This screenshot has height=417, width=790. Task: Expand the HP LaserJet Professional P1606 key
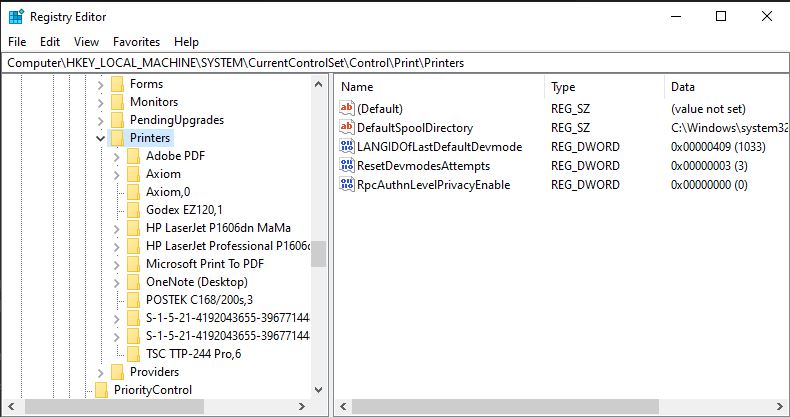pos(116,247)
